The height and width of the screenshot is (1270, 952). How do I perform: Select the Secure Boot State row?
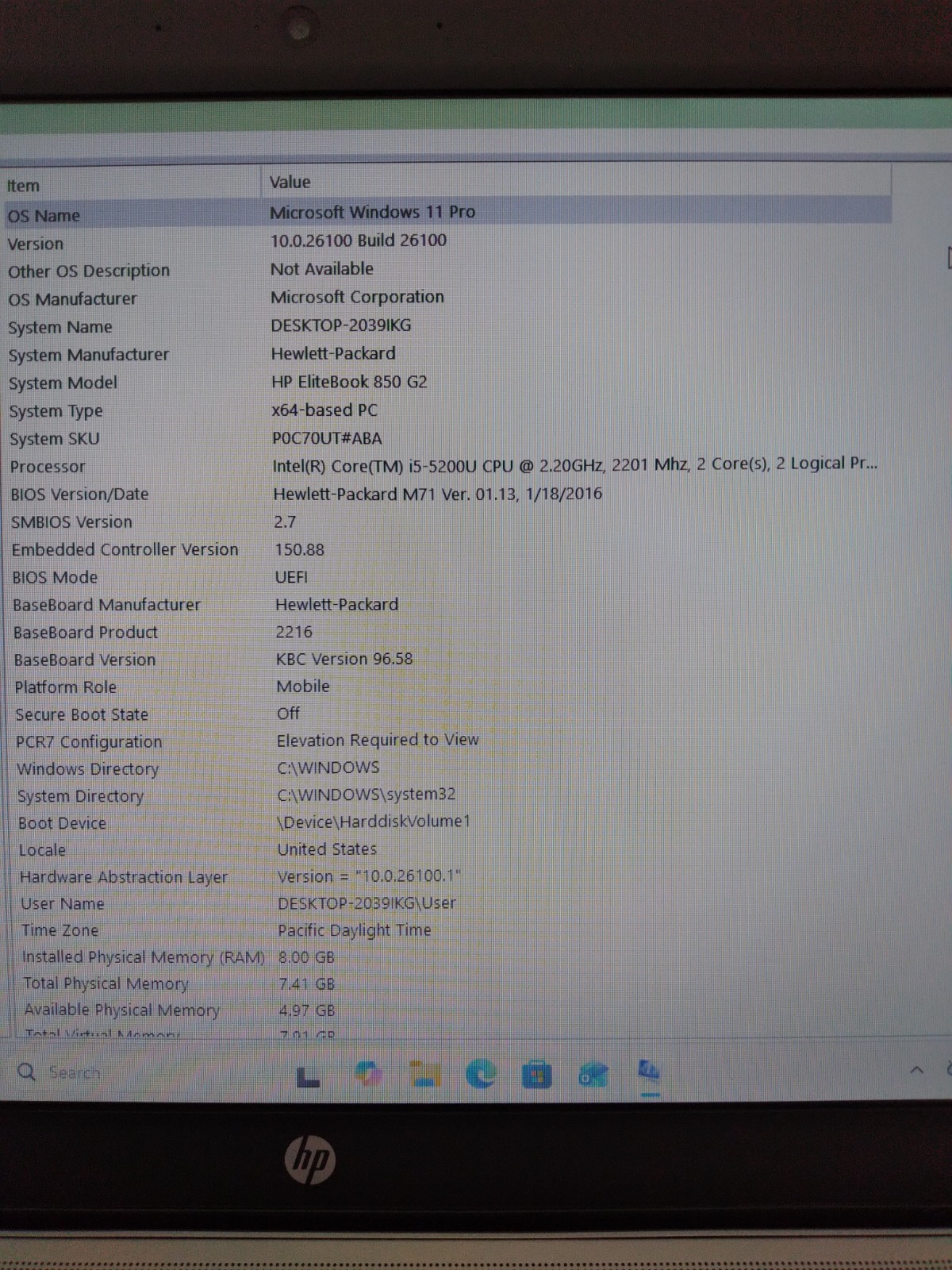tap(446, 714)
